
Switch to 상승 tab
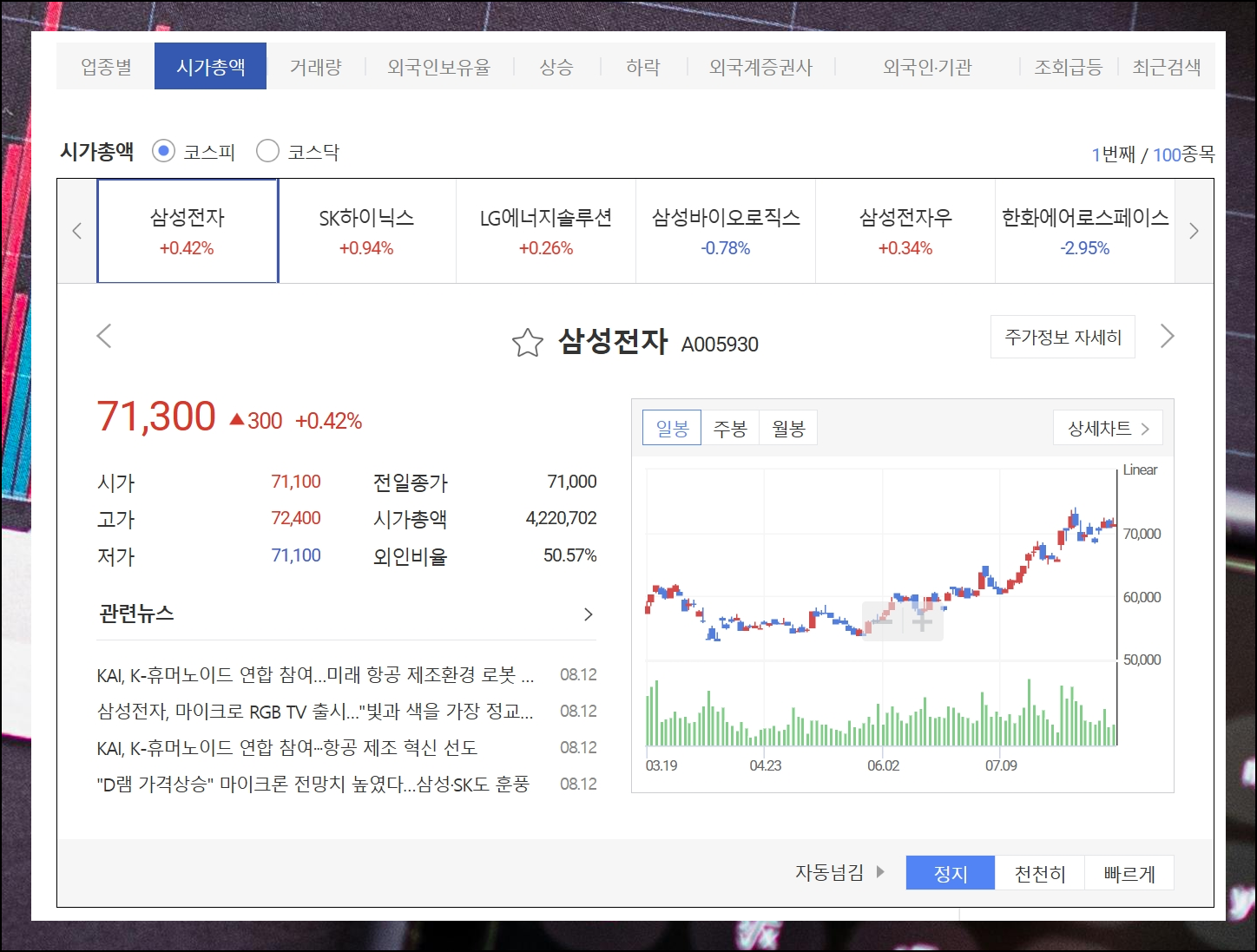[x=556, y=67]
